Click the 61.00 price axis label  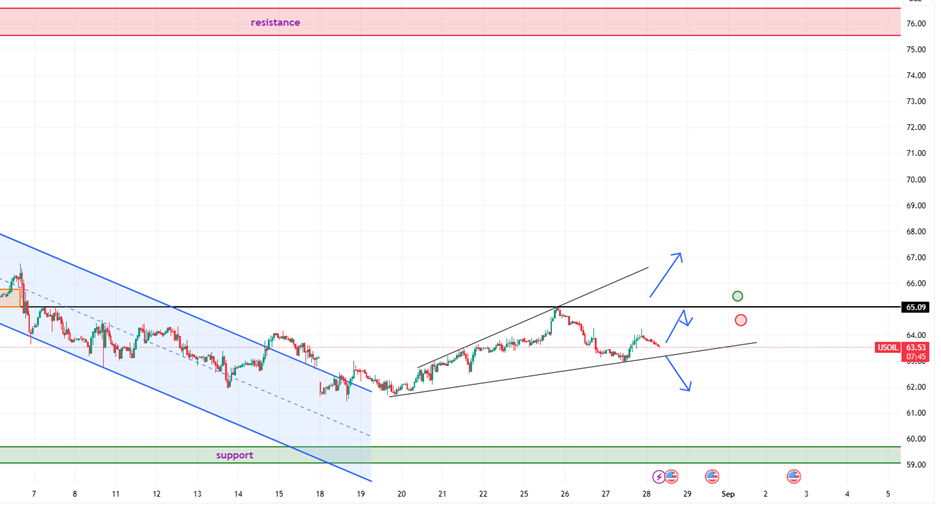[x=916, y=413]
